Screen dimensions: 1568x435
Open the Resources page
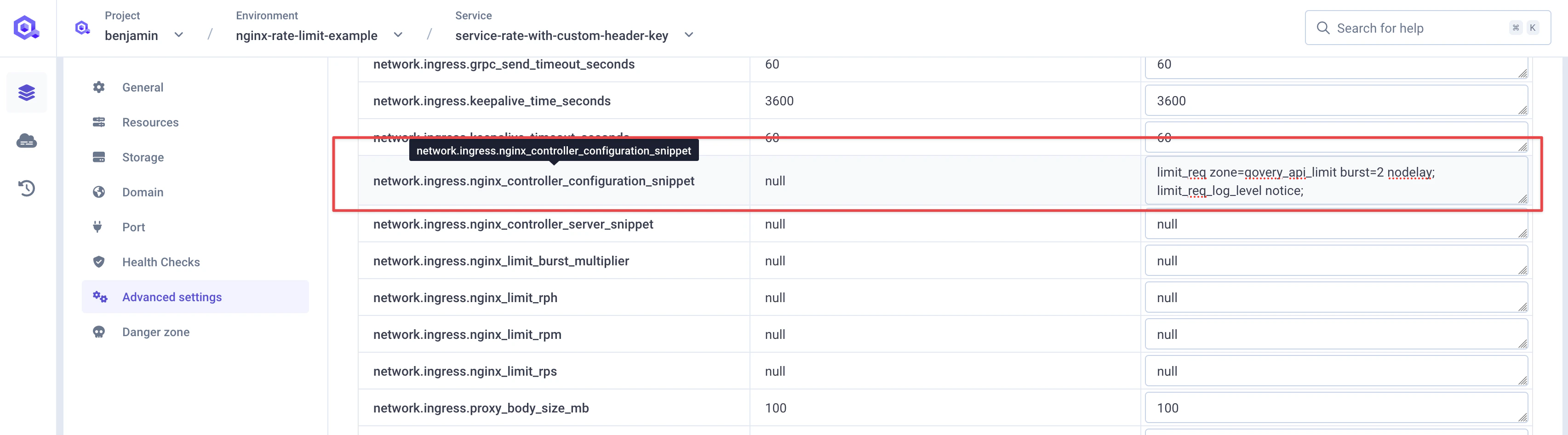coord(150,122)
